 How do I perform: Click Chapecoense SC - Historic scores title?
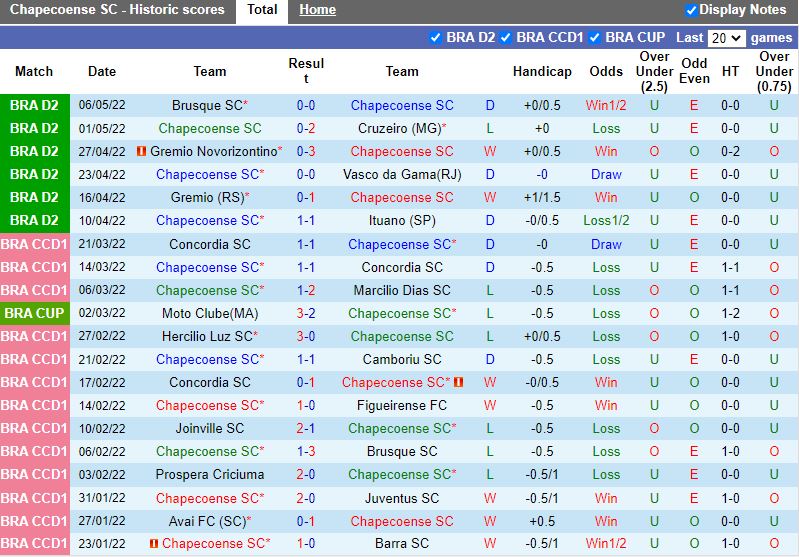pyautogui.click(x=117, y=10)
